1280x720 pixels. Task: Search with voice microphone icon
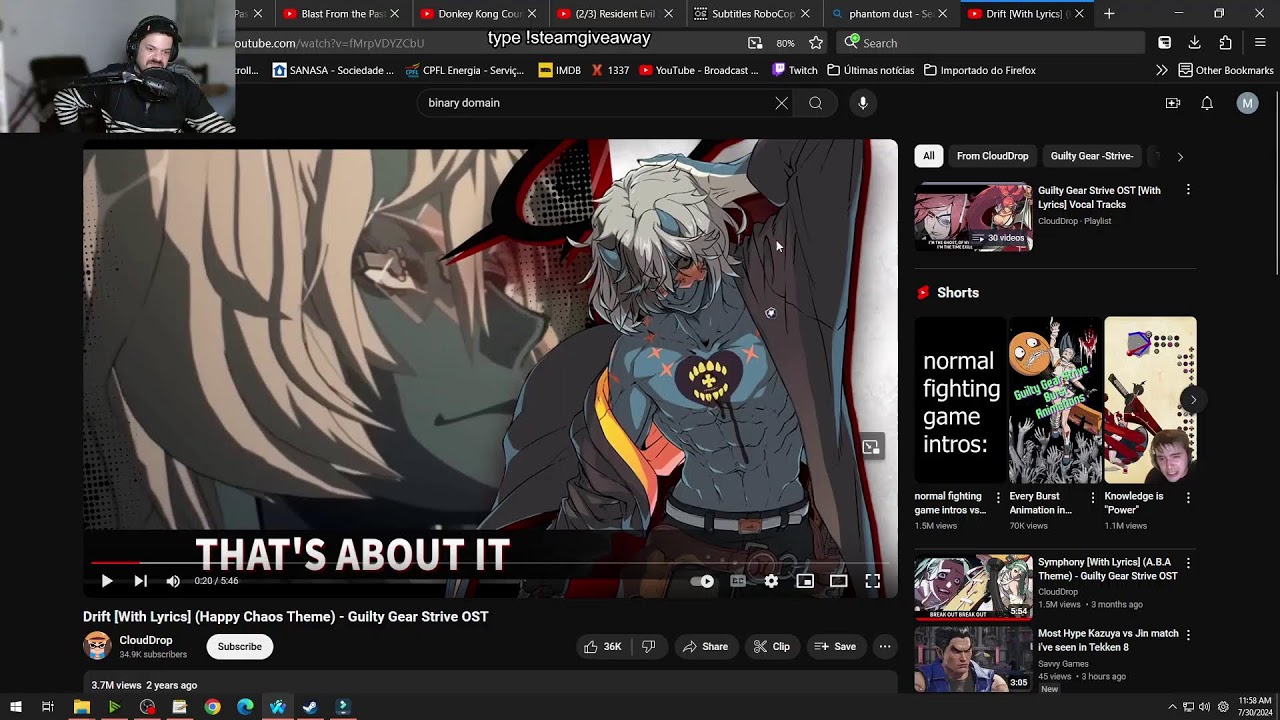(863, 103)
